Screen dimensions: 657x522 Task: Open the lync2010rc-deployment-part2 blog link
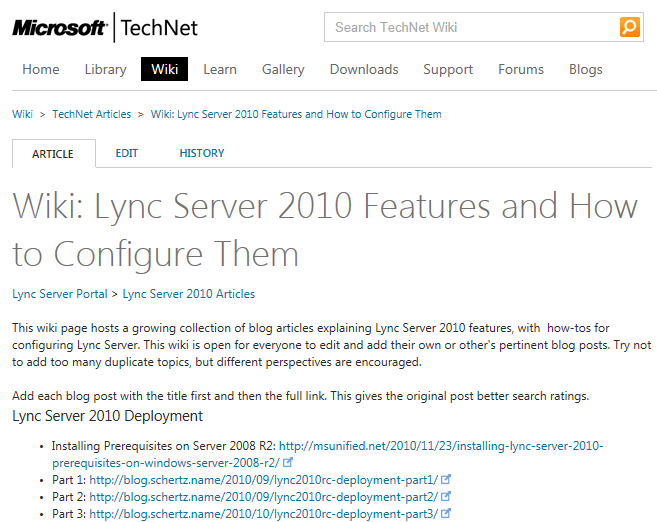(x=263, y=497)
